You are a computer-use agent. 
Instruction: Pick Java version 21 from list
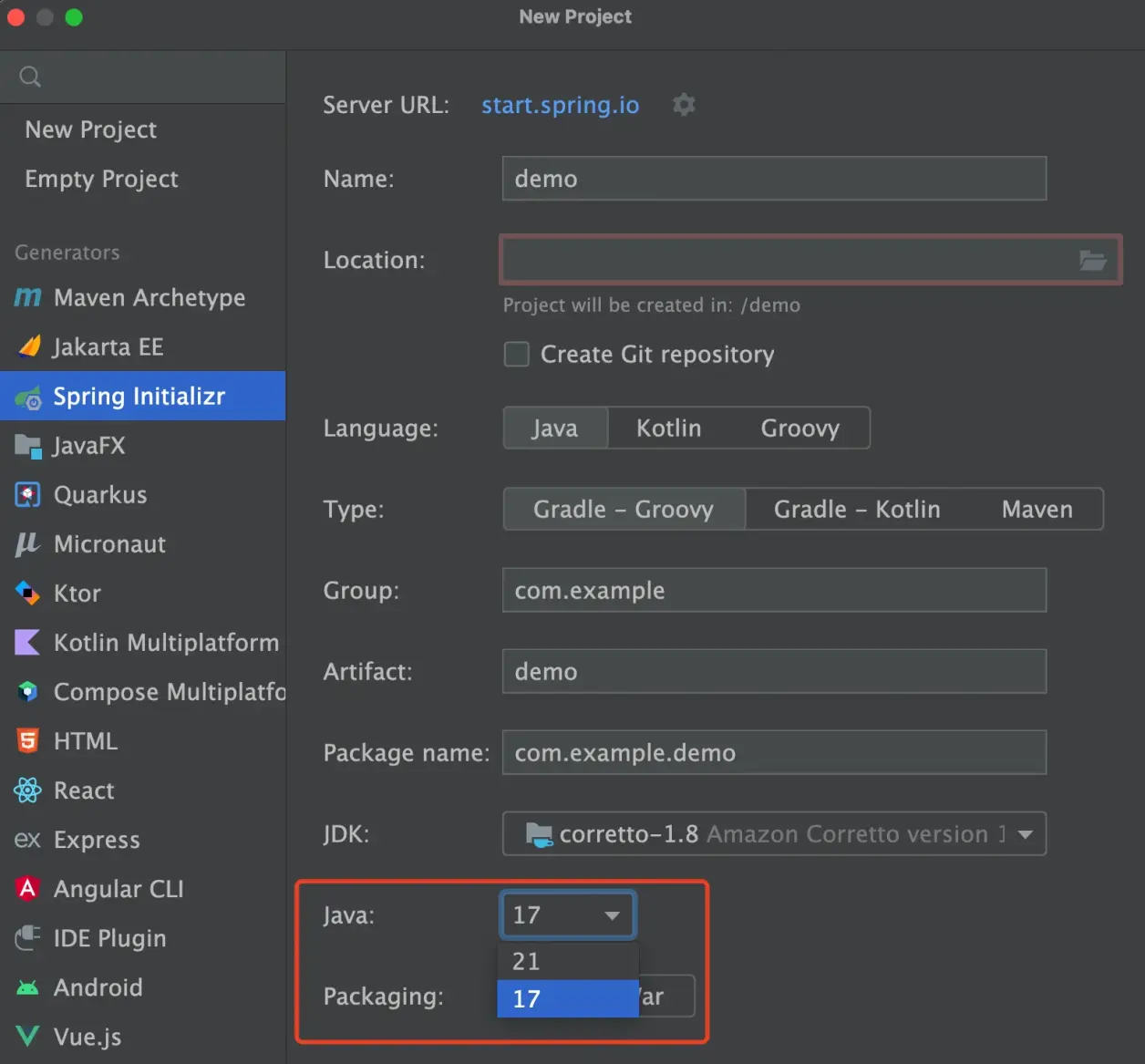tap(568, 961)
